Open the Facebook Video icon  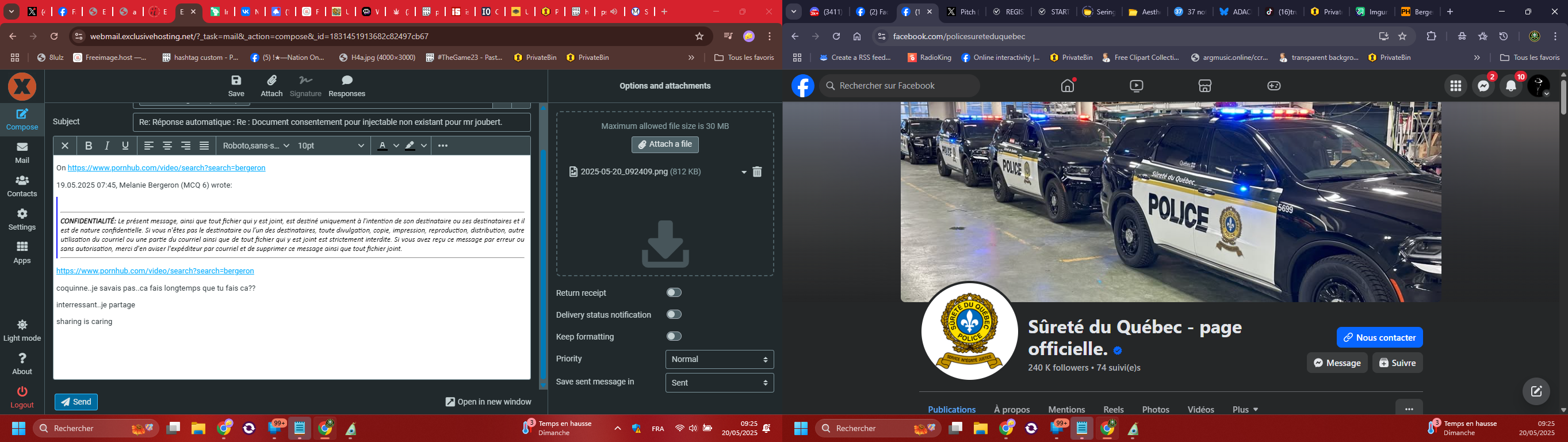1137,86
